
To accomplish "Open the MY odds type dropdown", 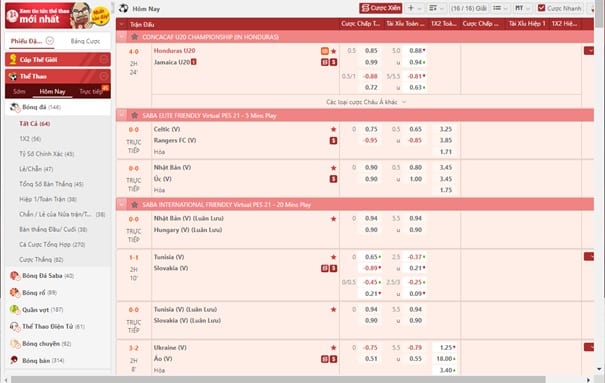I will [522, 8].
